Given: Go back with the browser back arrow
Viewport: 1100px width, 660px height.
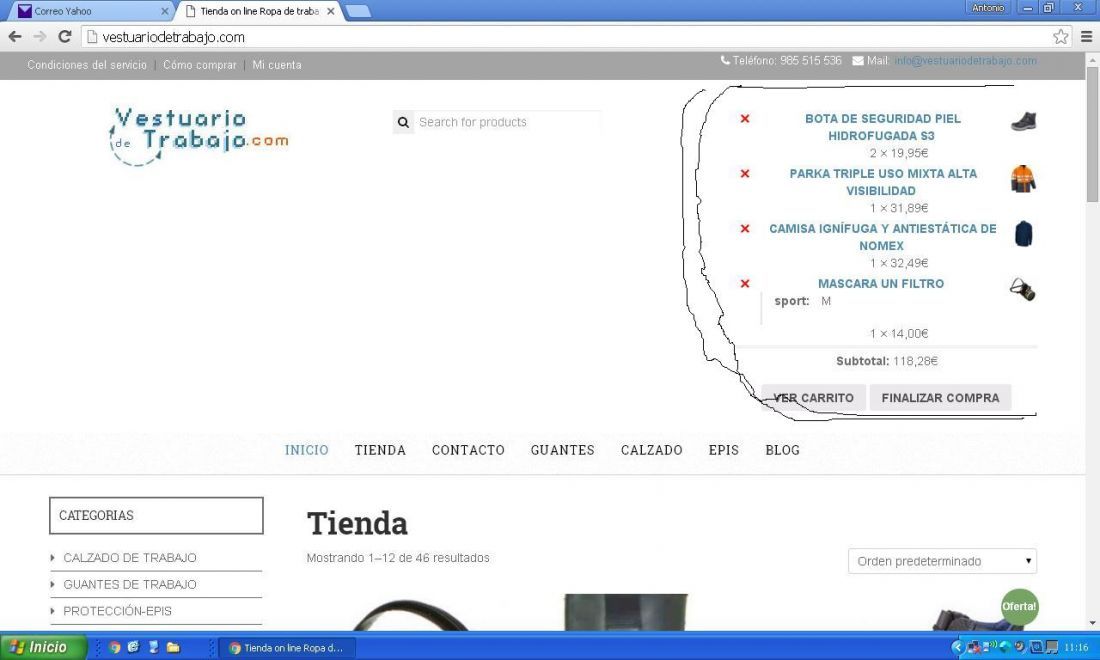Looking at the screenshot, I should (15, 36).
